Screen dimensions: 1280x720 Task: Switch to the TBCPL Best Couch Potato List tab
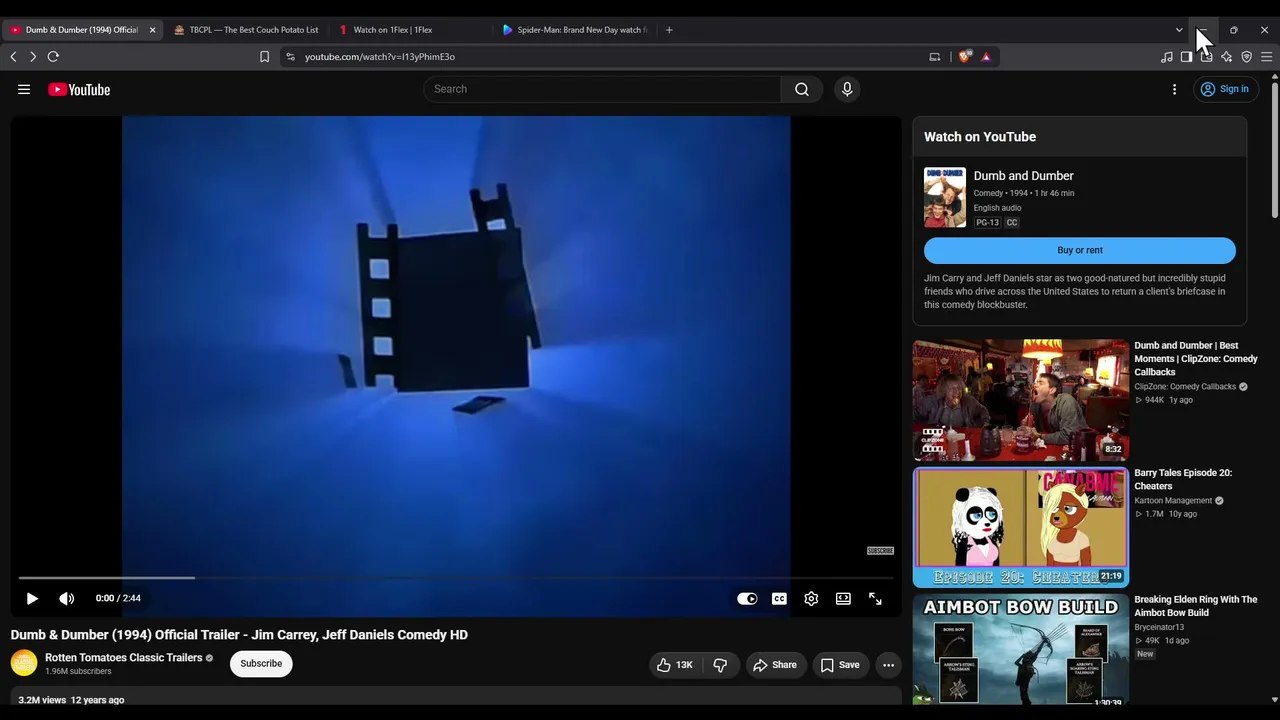point(246,30)
